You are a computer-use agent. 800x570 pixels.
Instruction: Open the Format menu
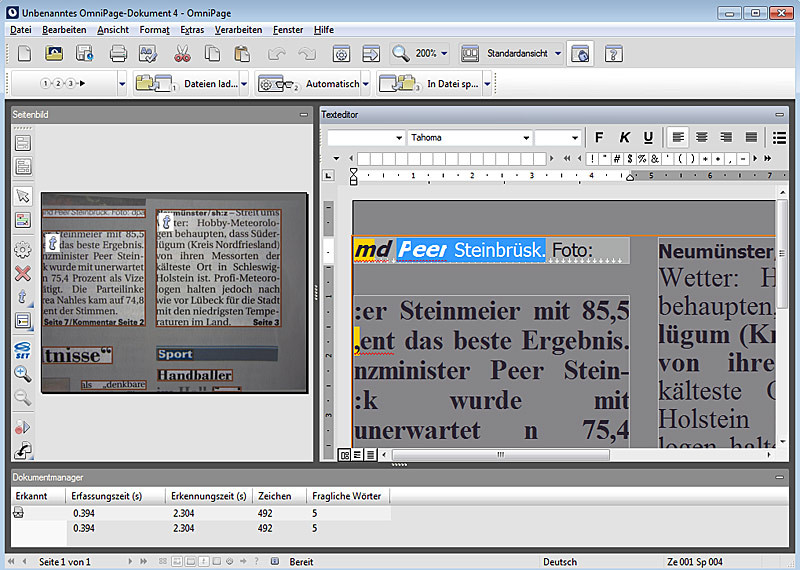pyautogui.click(x=155, y=30)
